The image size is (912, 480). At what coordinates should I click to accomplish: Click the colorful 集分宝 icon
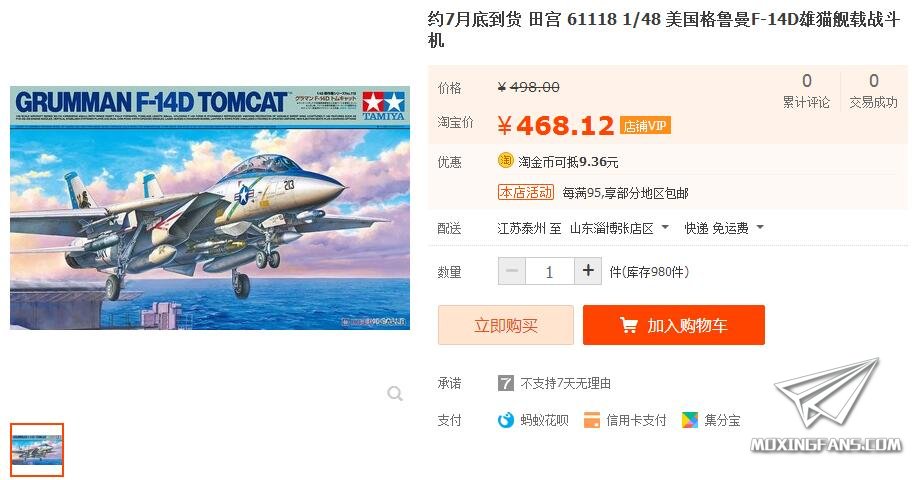690,419
